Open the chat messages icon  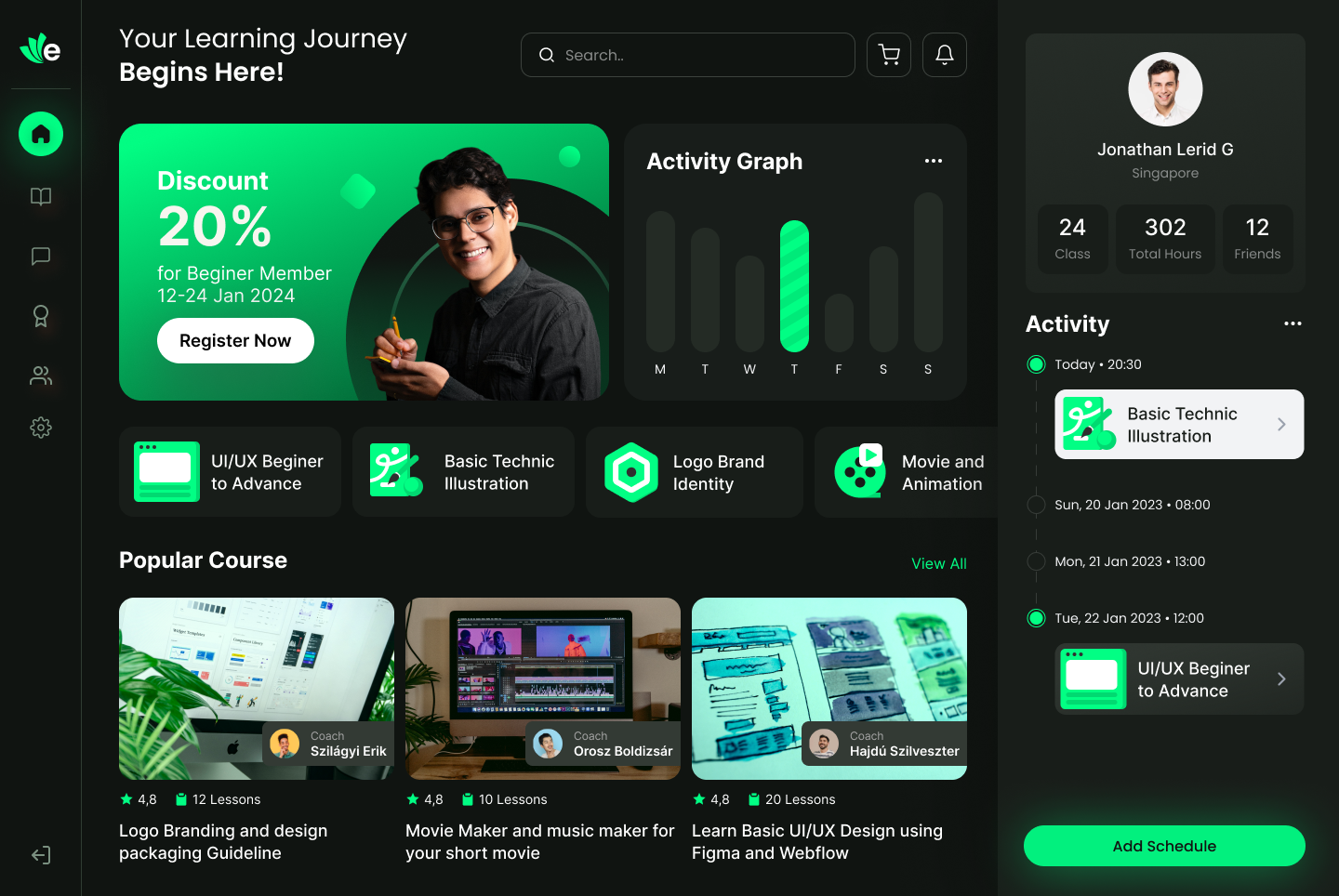[x=40, y=257]
